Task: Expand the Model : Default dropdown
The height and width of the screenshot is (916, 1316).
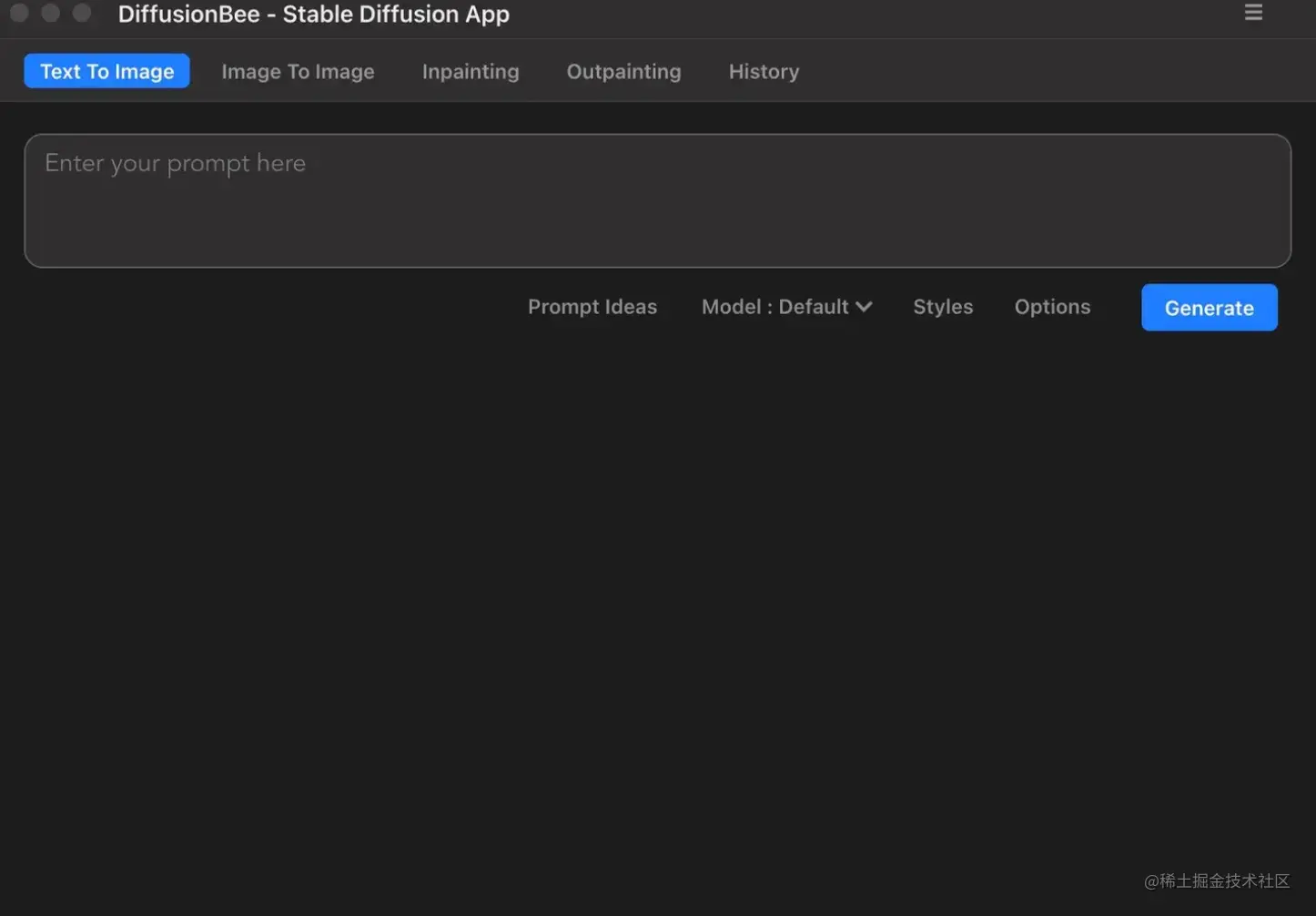Action: click(x=786, y=307)
